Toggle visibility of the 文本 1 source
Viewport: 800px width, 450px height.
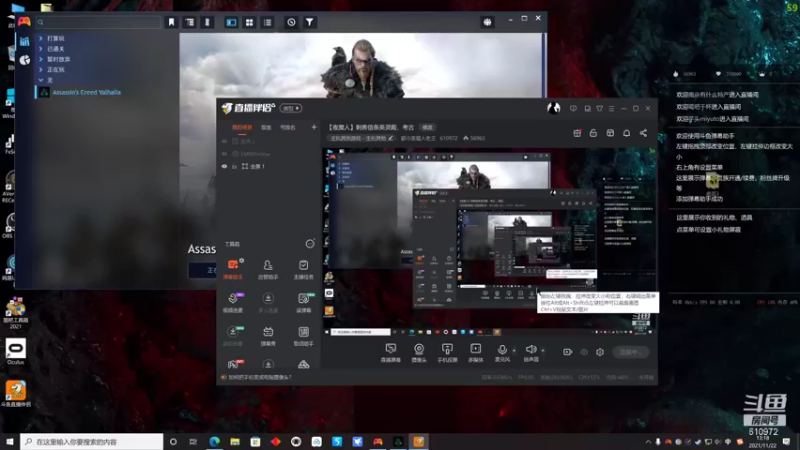(224, 141)
